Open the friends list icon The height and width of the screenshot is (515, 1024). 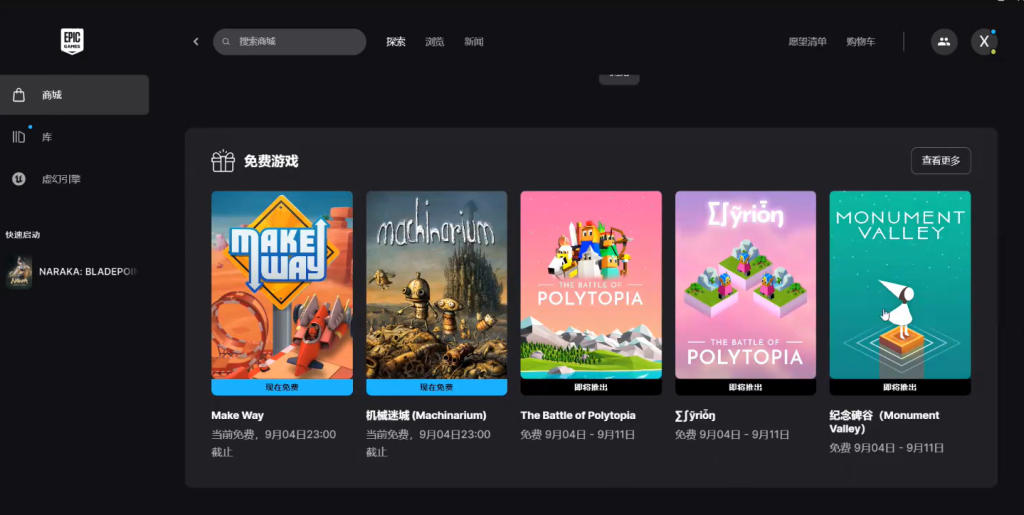pos(943,41)
